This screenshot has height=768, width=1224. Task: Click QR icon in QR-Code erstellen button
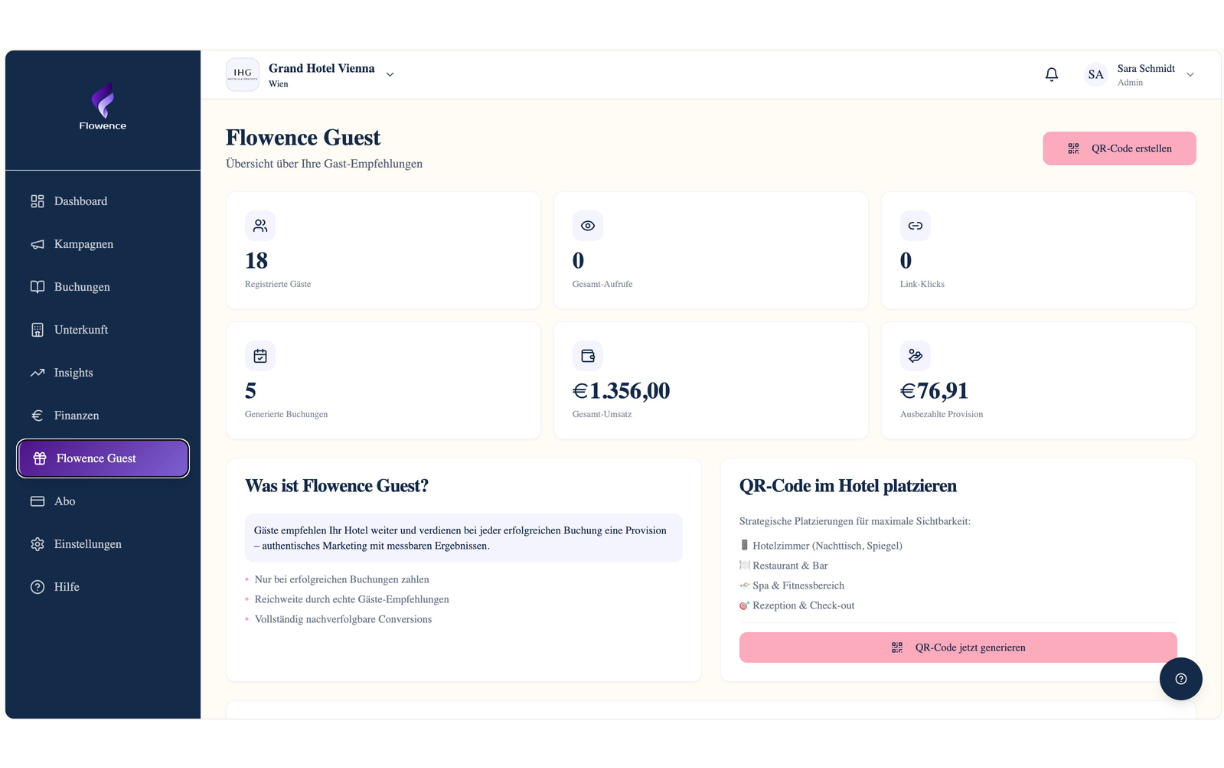coord(1073,148)
